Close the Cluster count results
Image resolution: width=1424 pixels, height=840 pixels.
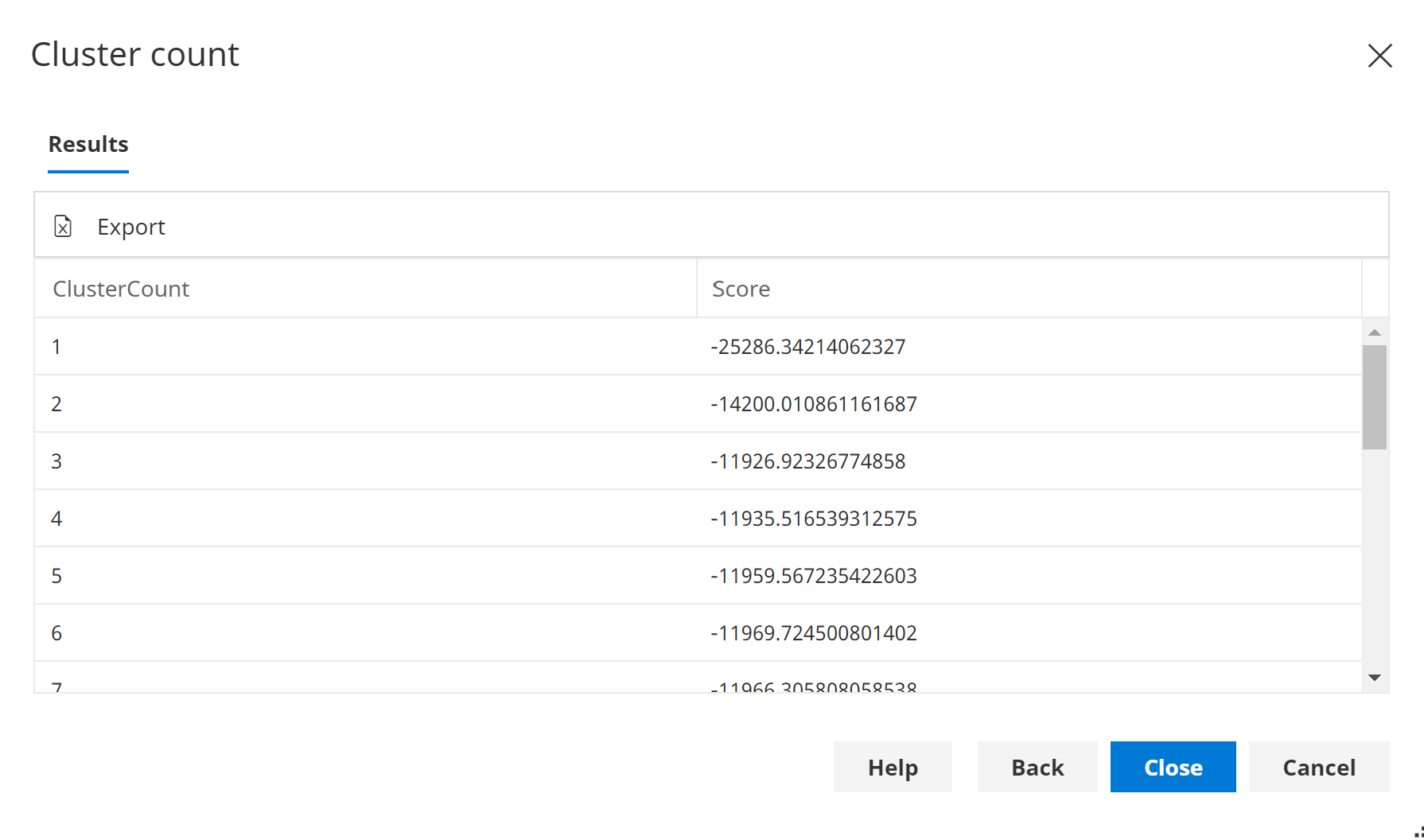pyautogui.click(x=1173, y=767)
